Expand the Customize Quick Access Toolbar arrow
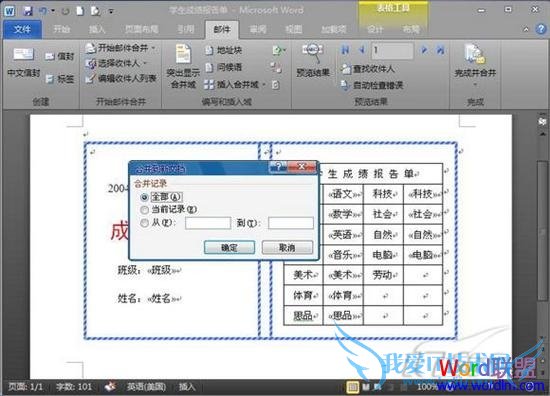 111,12
